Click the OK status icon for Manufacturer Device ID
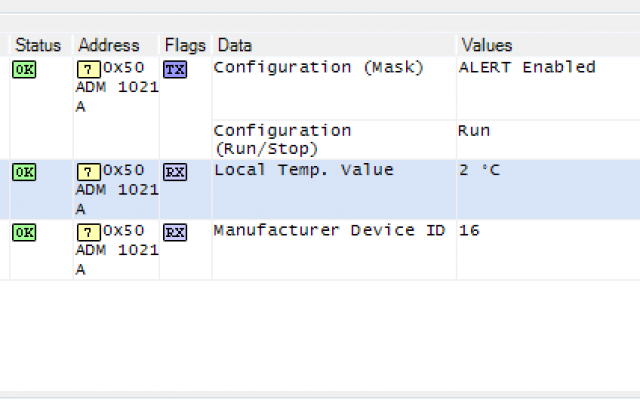This screenshot has height=400, width=640. tap(24, 232)
